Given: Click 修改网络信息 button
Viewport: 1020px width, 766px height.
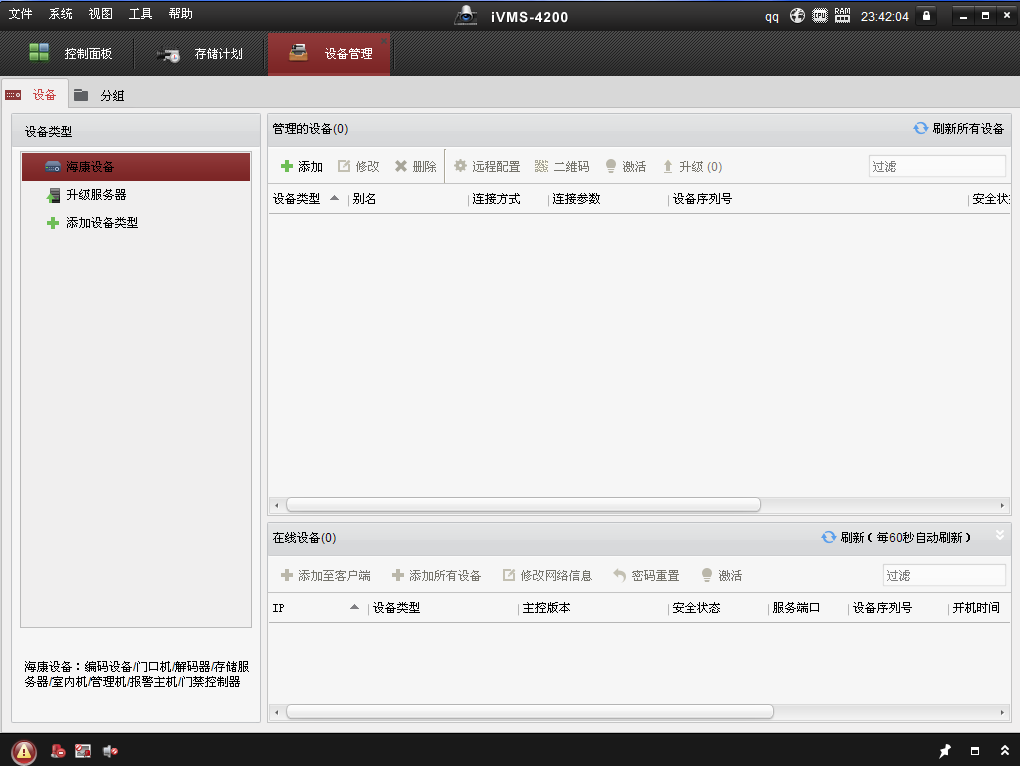Looking at the screenshot, I should 548,575.
